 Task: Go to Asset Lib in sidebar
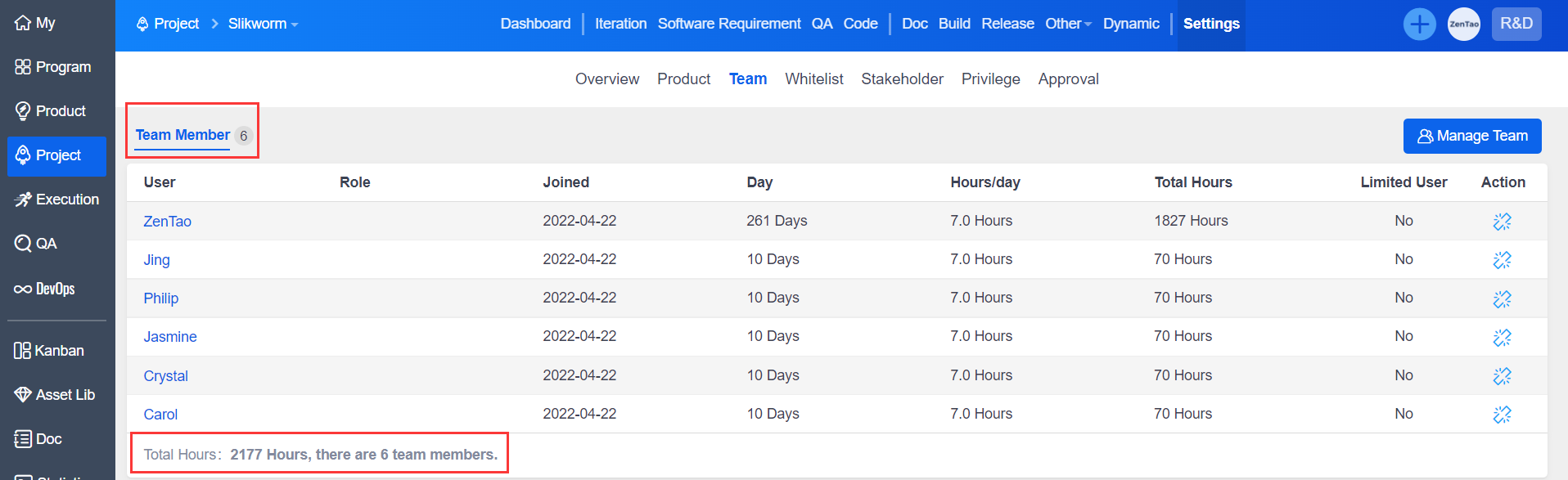[x=57, y=395]
